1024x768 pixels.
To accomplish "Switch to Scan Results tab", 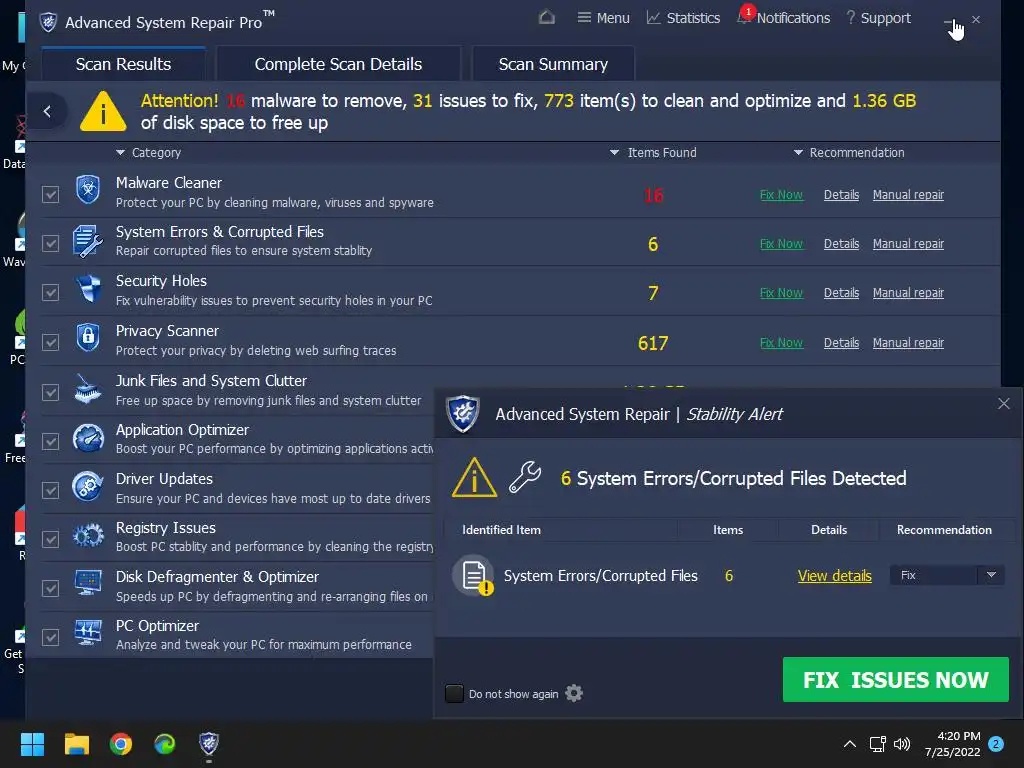I will [123, 64].
